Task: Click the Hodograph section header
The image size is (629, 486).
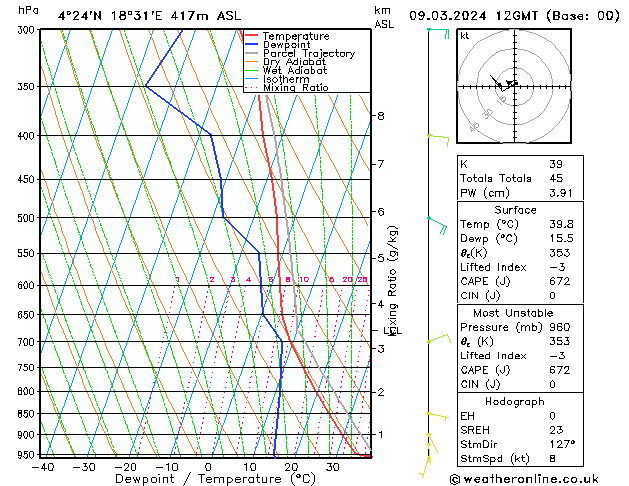Action: [x=515, y=400]
